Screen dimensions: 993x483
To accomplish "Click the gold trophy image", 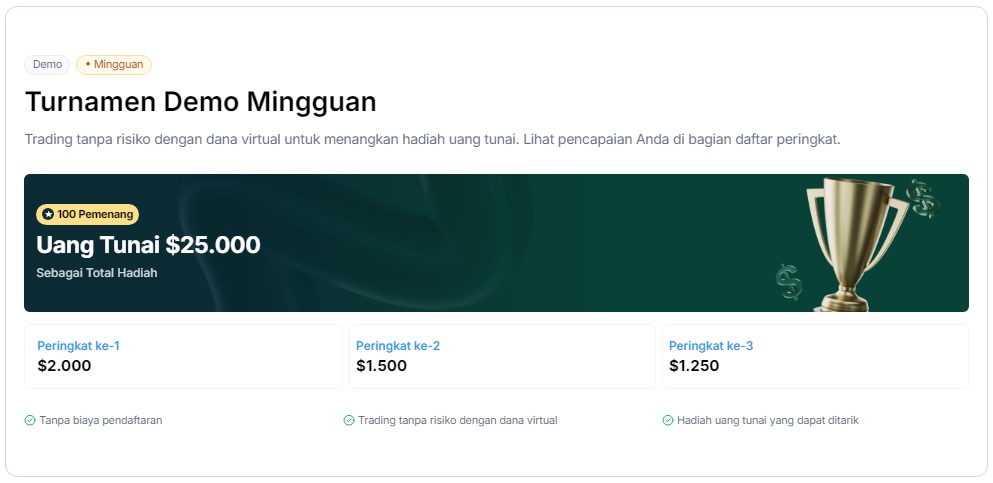I will coord(856,242).
